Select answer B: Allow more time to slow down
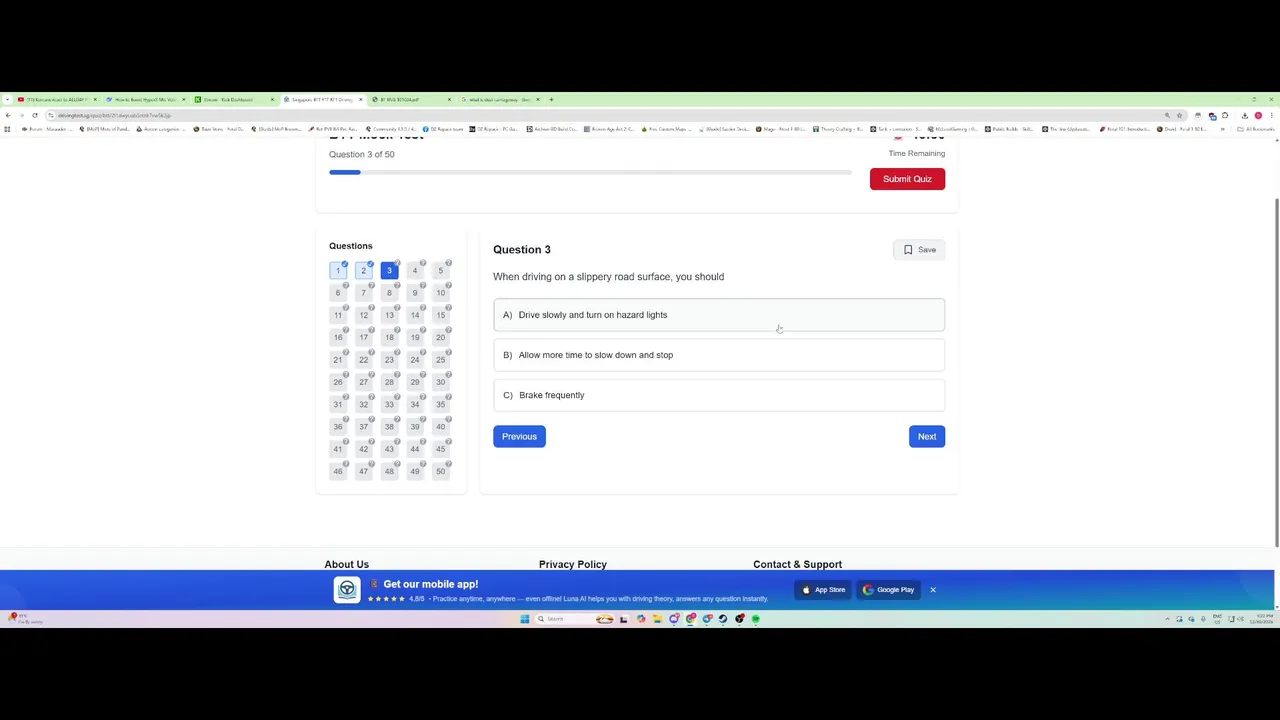The width and height of the screenshot is (1280, 720). tap(719, 355)
